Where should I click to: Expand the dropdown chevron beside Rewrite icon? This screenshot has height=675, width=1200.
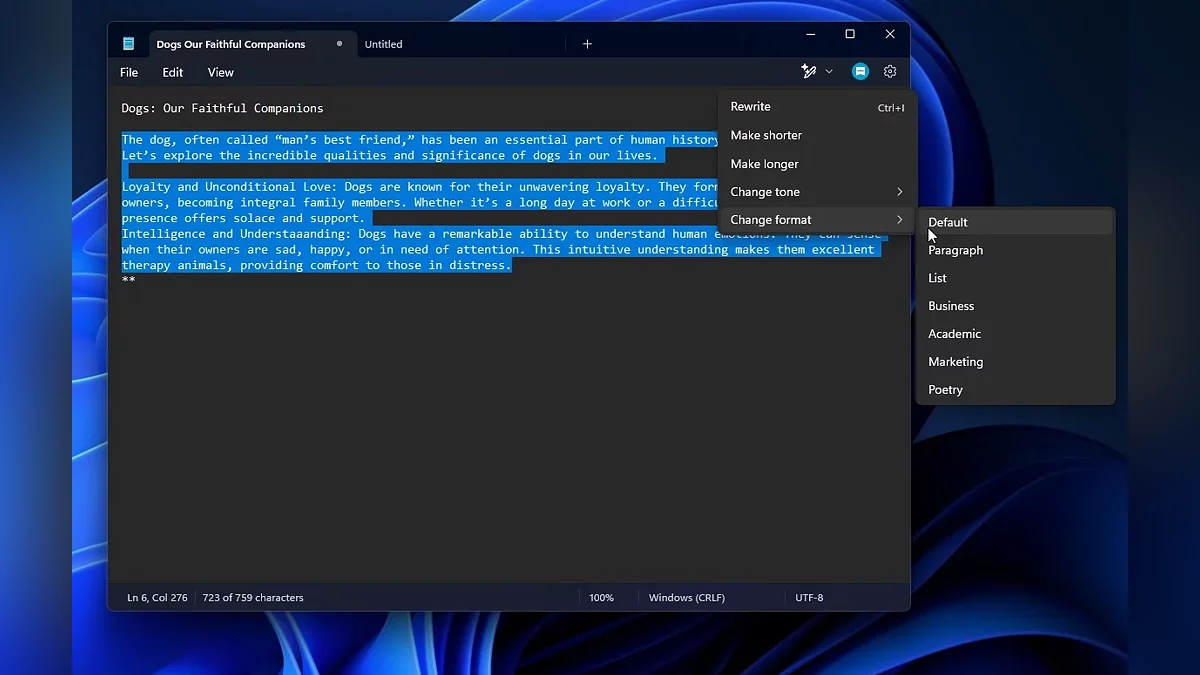(x=829, y=72)
